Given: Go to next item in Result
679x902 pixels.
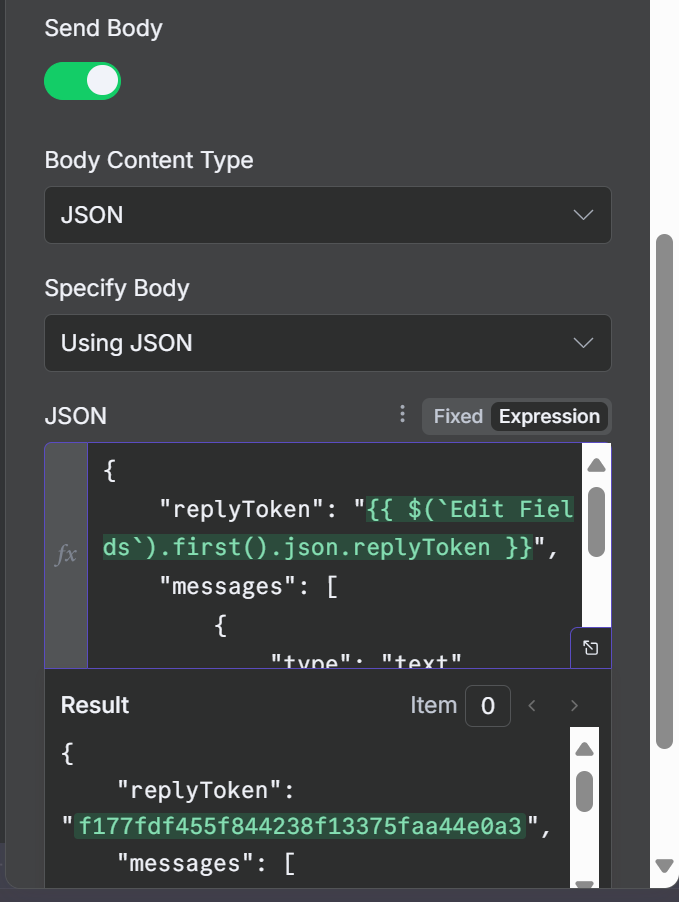Looking at the screenshot, I should pyautogui.click(x=574, y=706).
